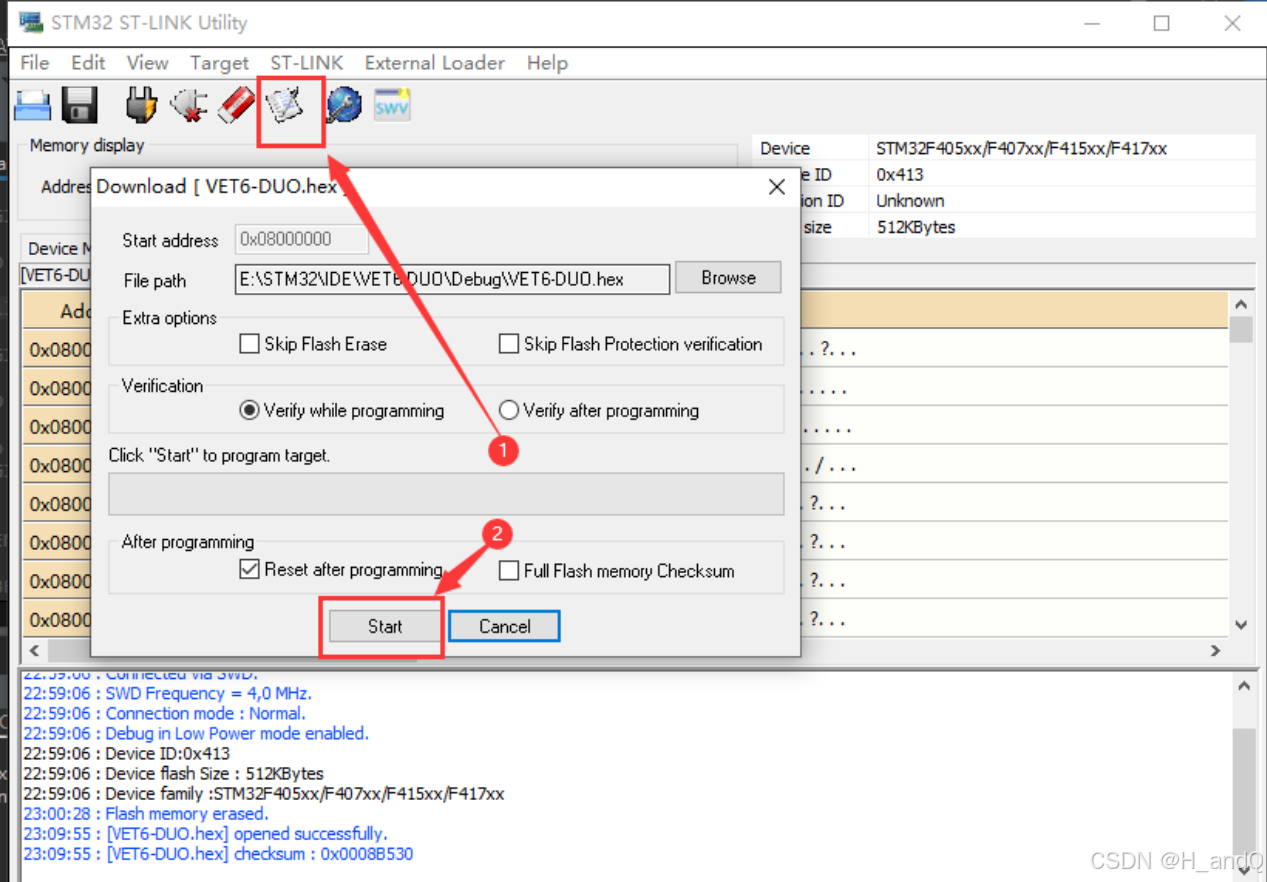
Task: Open the Help menu
Action: [x=547, y=62]
